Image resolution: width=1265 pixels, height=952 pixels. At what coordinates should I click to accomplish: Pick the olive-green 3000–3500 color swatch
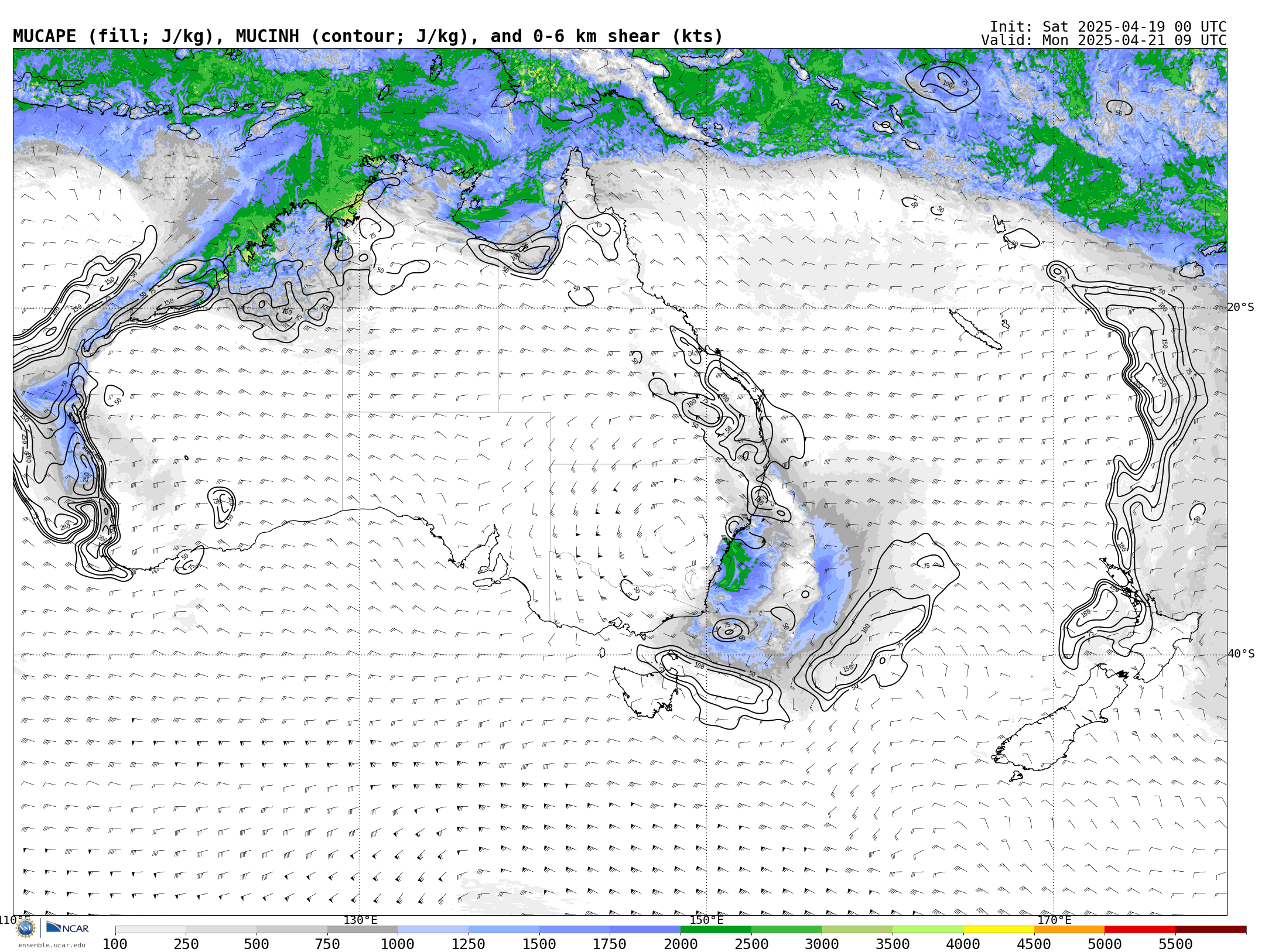(857, 930)
